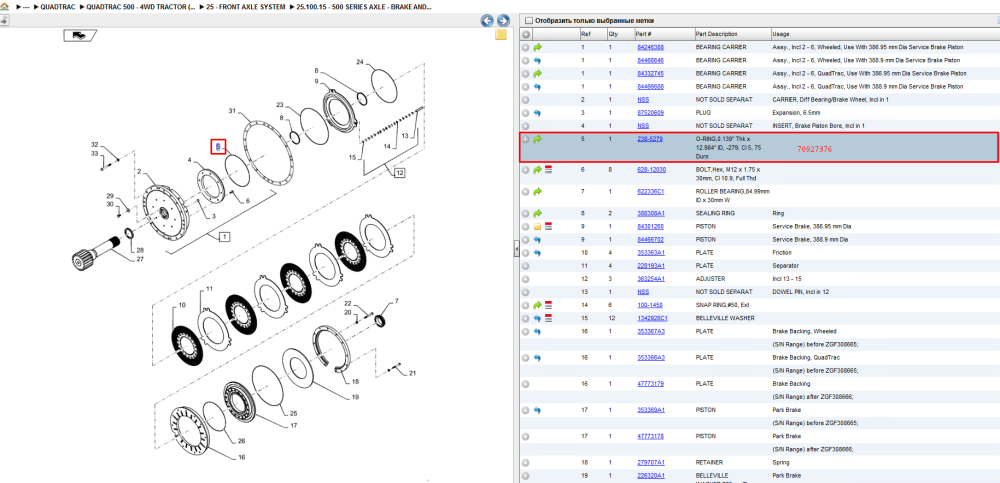Screen dimensions: 1000x483
Task: Click the tractor orientation icon on diagram
Action: tap(80, 36)
